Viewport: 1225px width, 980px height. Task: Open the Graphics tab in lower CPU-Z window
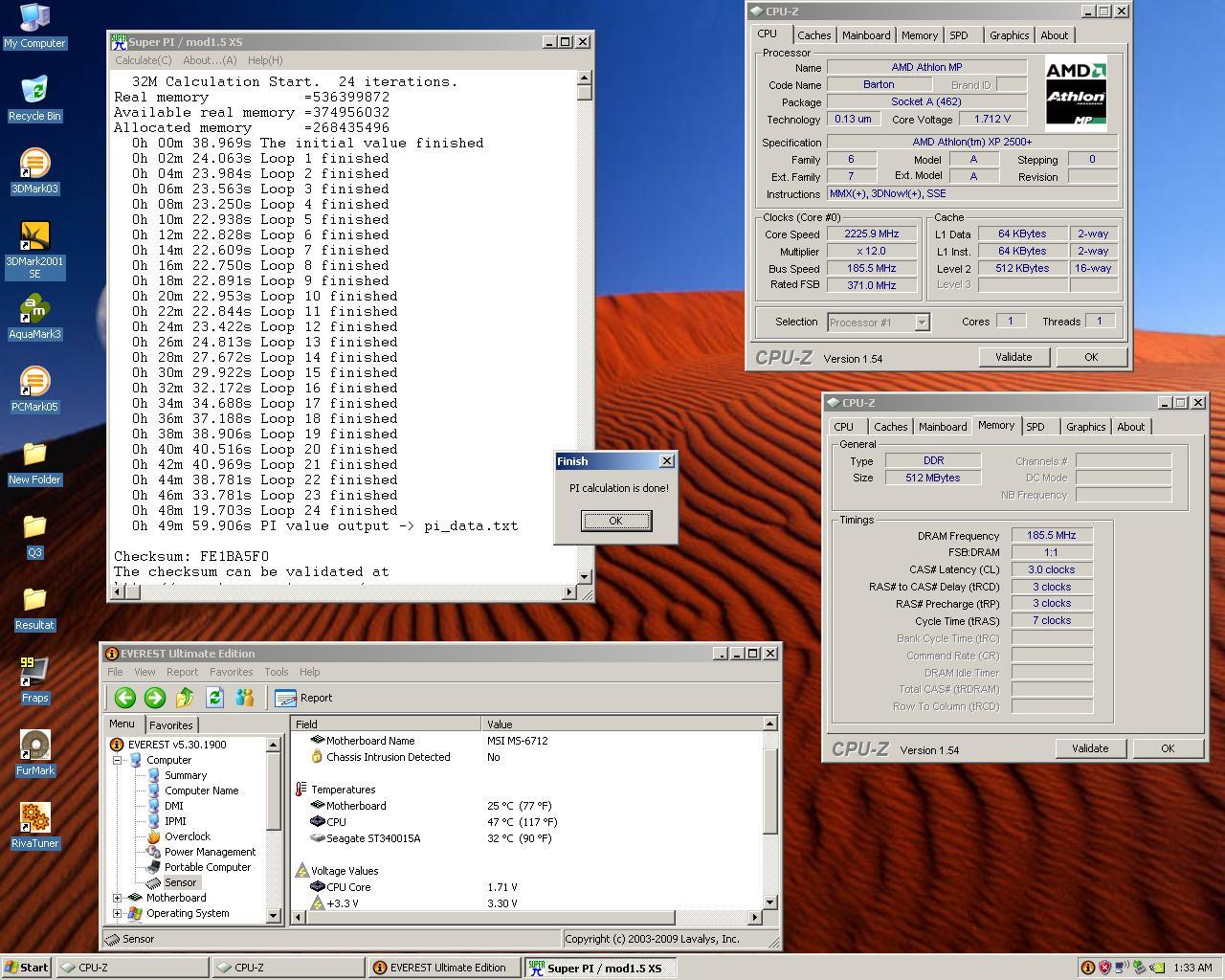[1085, 427]
